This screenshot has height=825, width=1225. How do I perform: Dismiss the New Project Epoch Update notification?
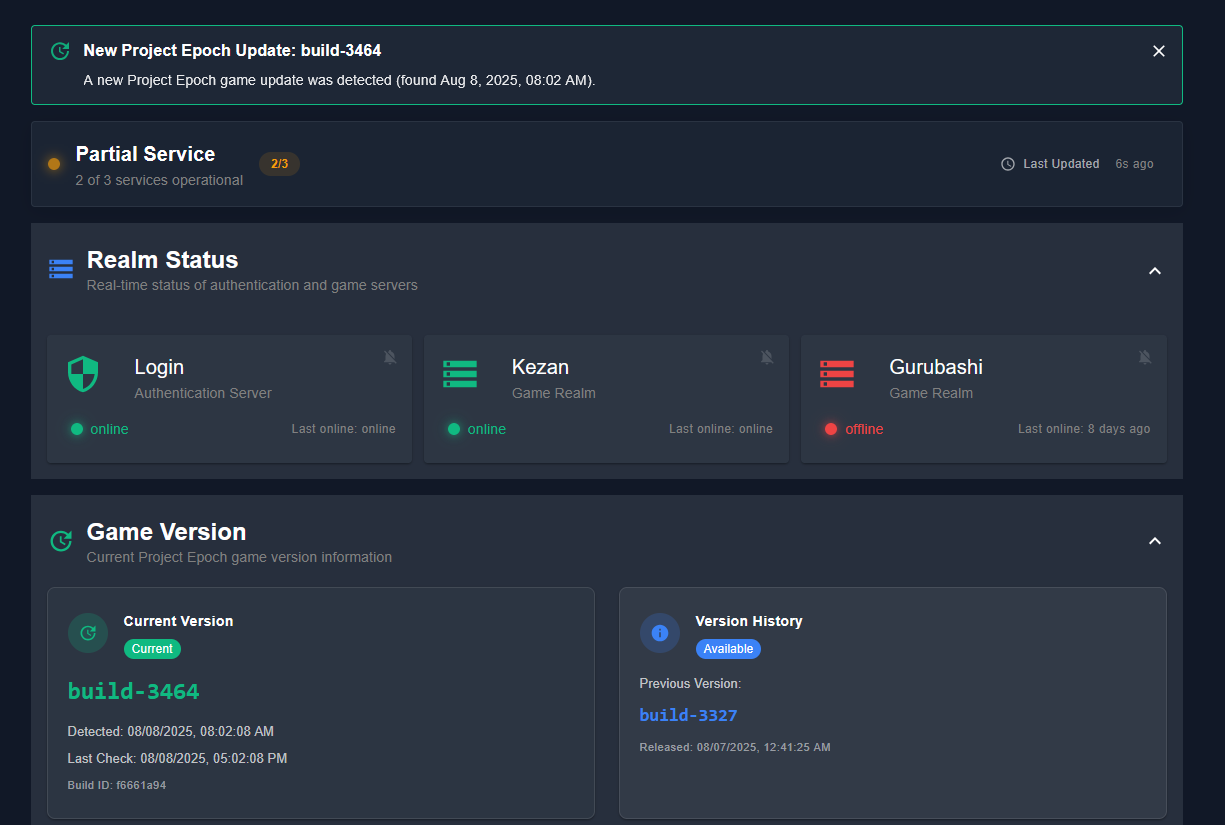[x=1159, y=51]
